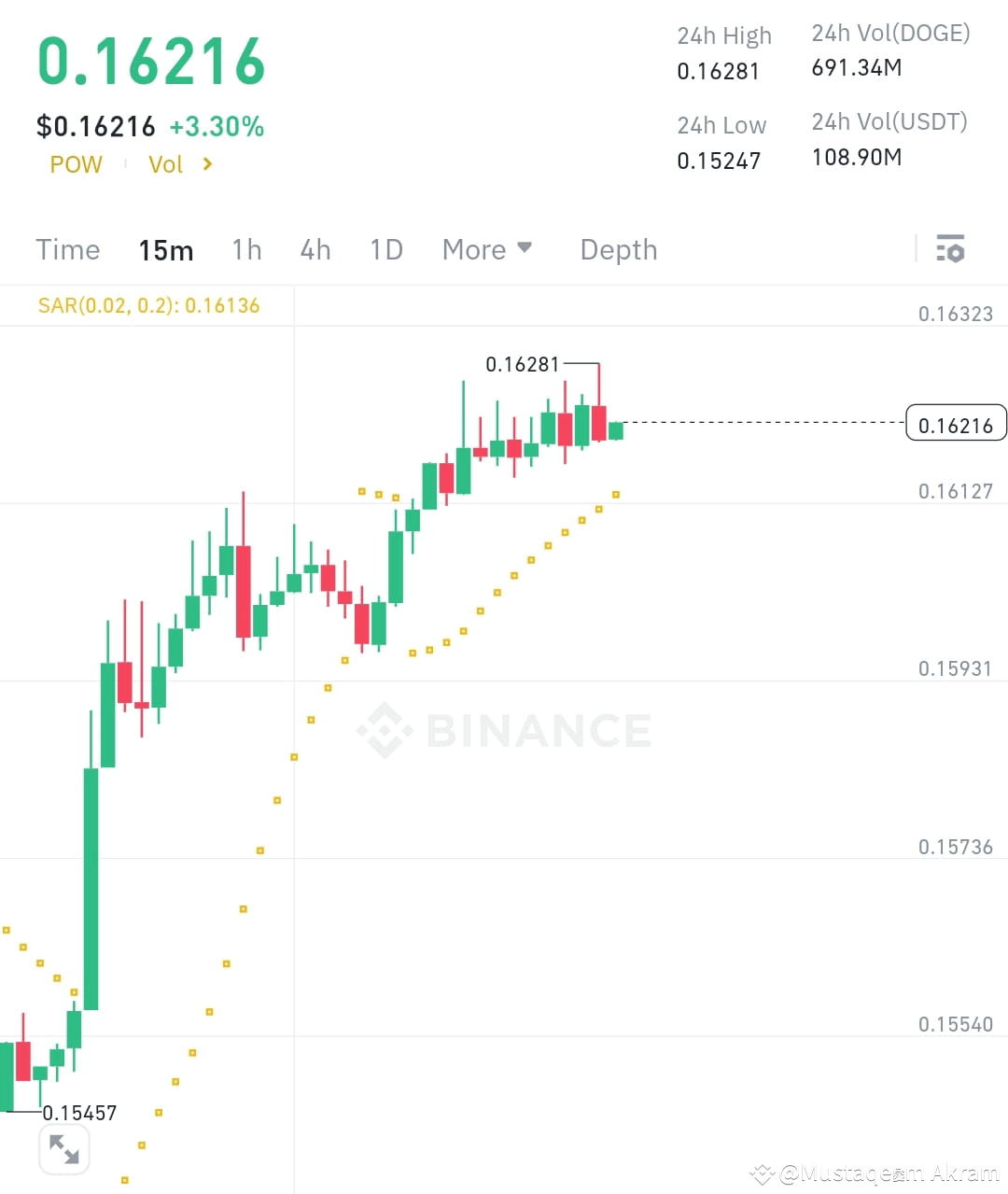Viewport: 1008px width, 1194px height.
Task: Toggle the Vol indicator label
Action: pos(165,163)
